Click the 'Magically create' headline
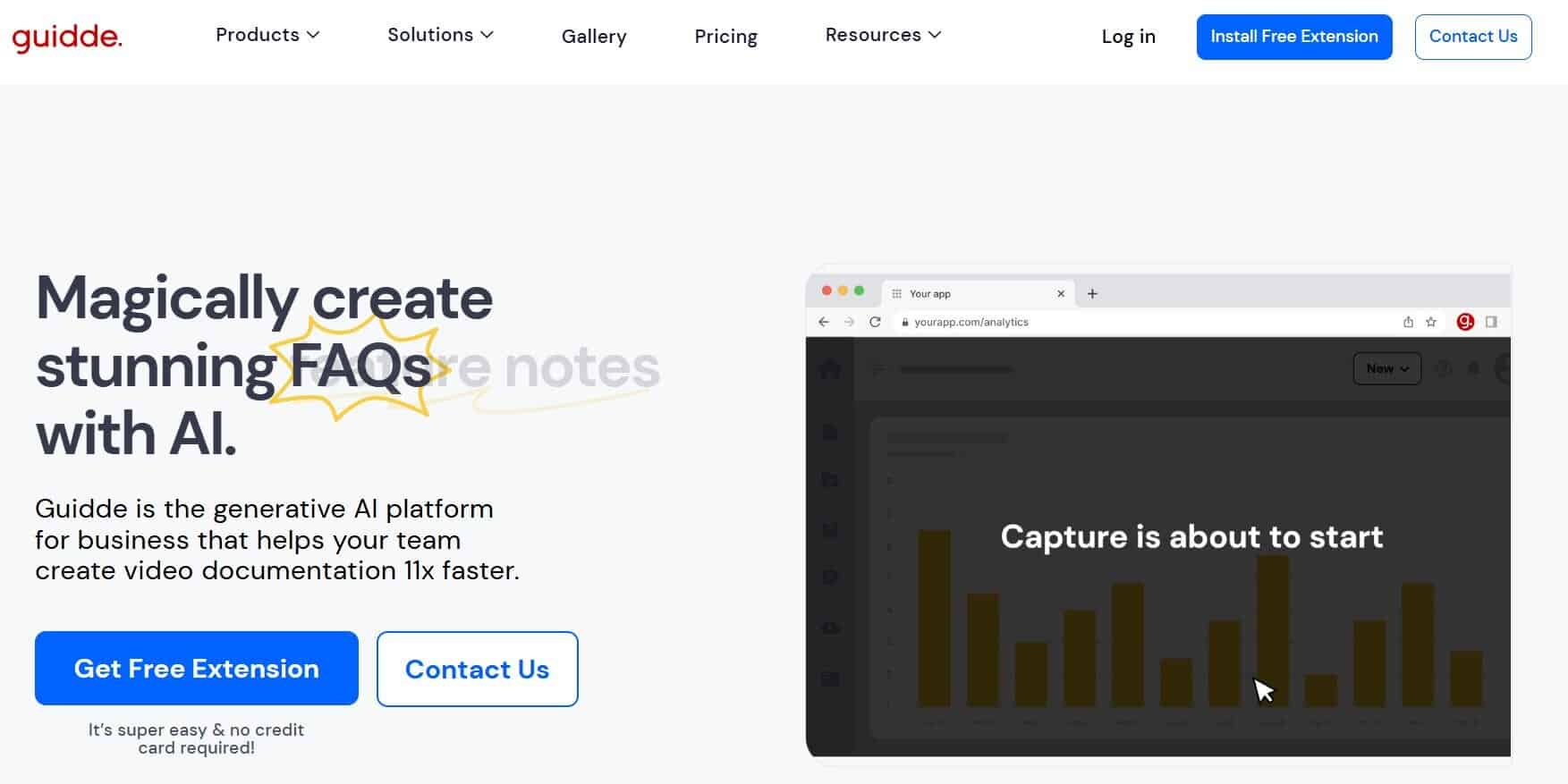The height and width of the screenshot is (784, 1568). [x=265, y=299]
